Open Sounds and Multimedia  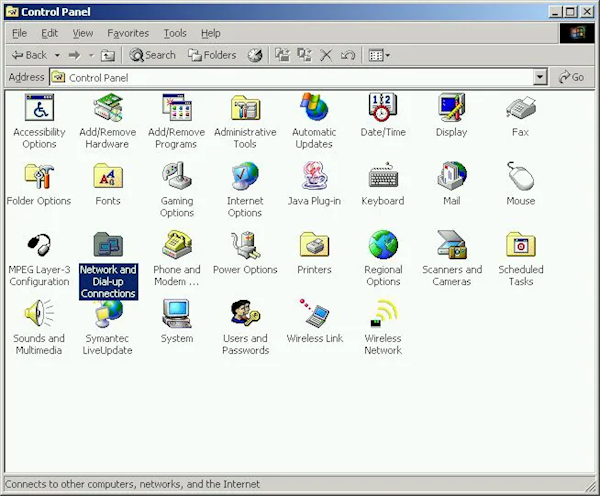click(x=39, y=315)
